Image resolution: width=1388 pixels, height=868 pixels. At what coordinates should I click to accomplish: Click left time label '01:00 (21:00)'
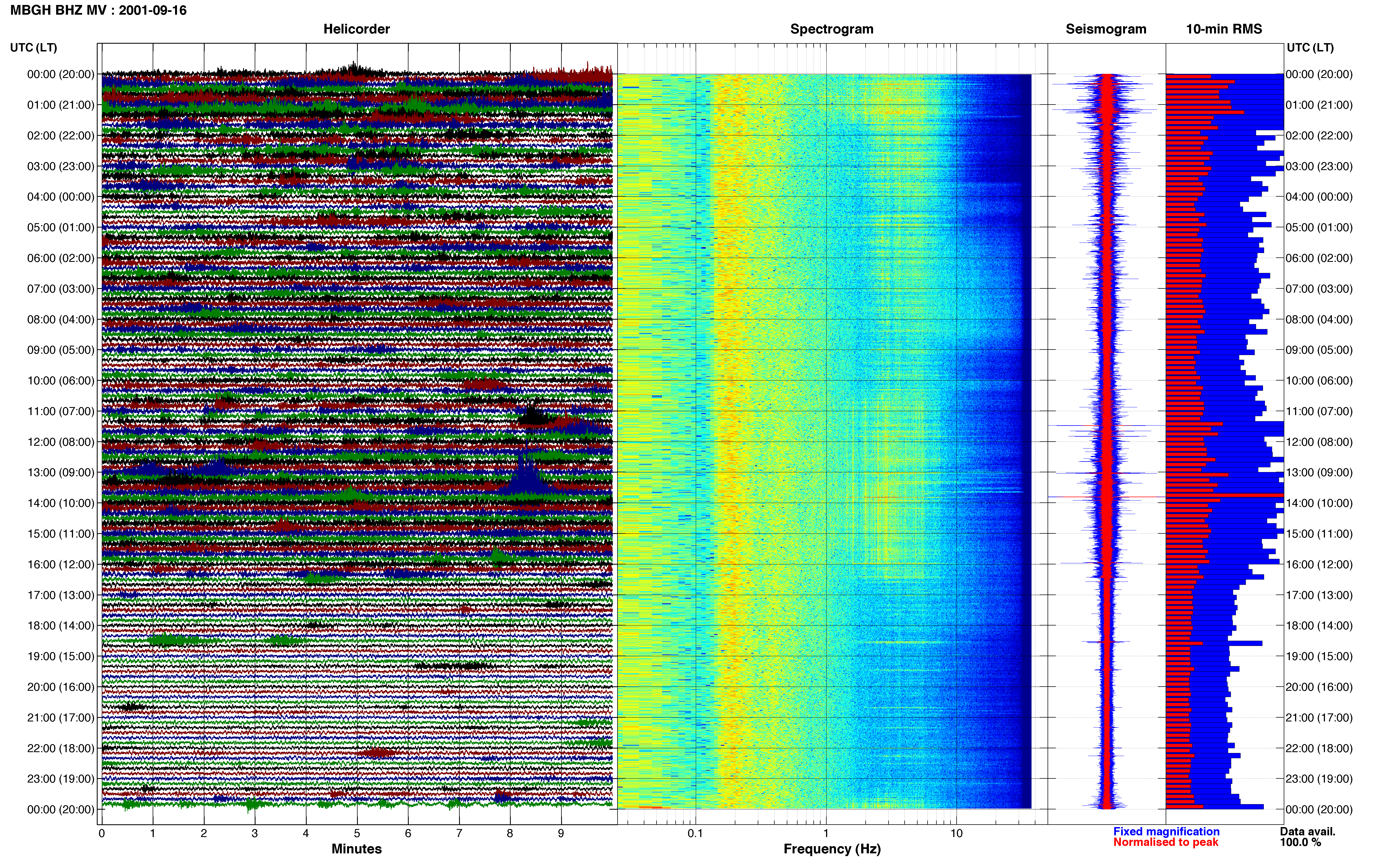[60, 105]
